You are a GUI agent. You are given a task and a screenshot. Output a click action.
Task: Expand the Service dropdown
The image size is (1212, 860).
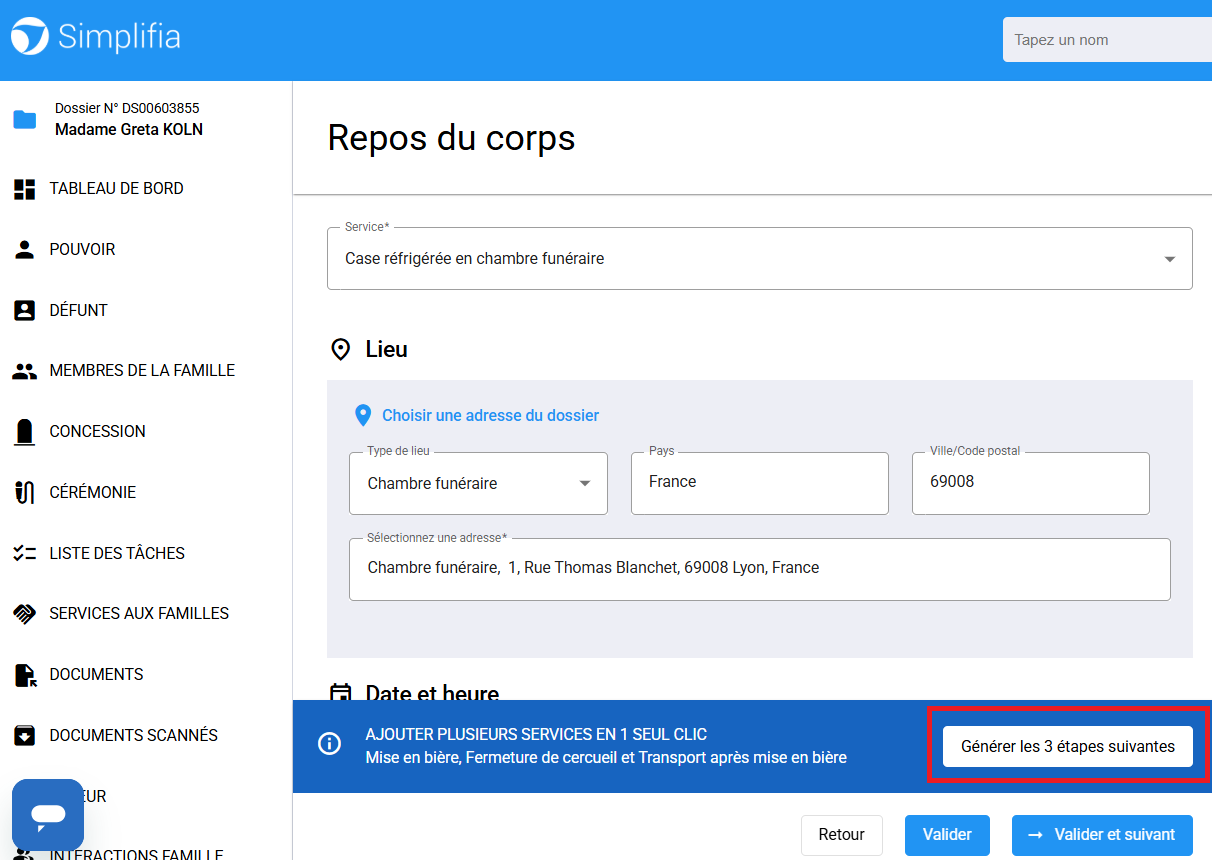pos(1169,259)
